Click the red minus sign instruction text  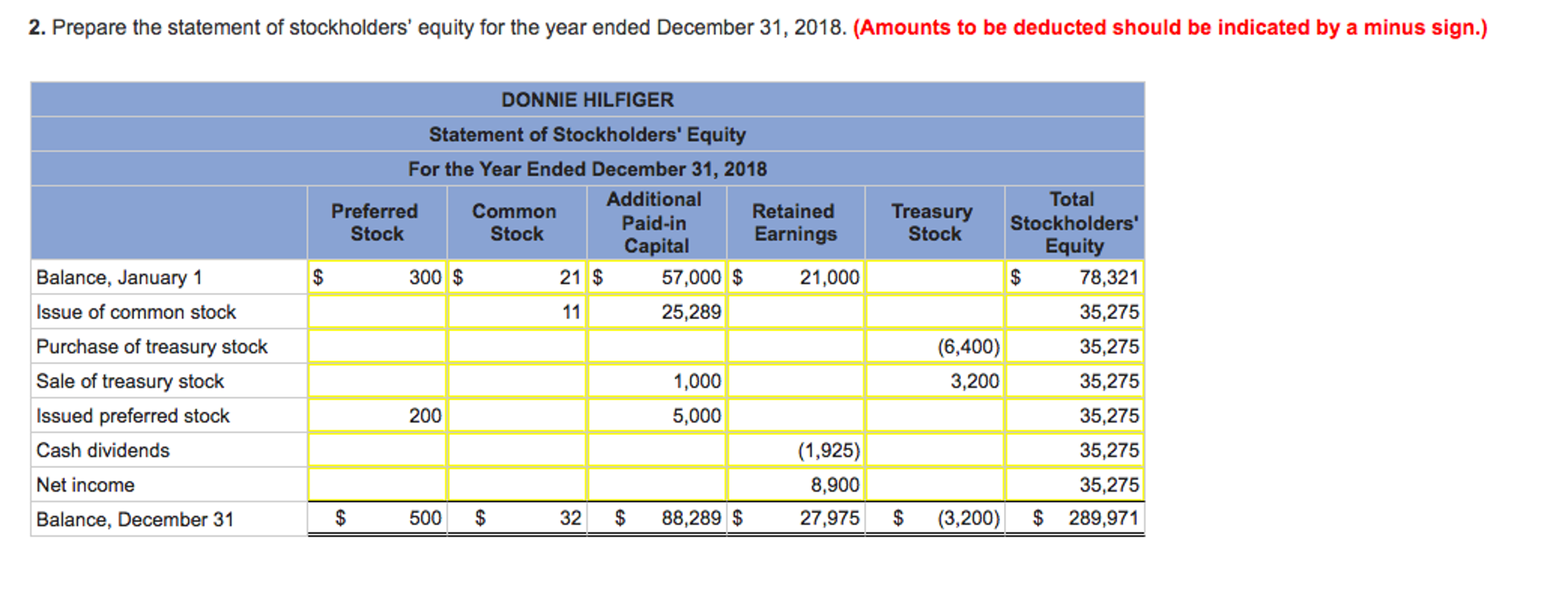(x=1169, y=28)
